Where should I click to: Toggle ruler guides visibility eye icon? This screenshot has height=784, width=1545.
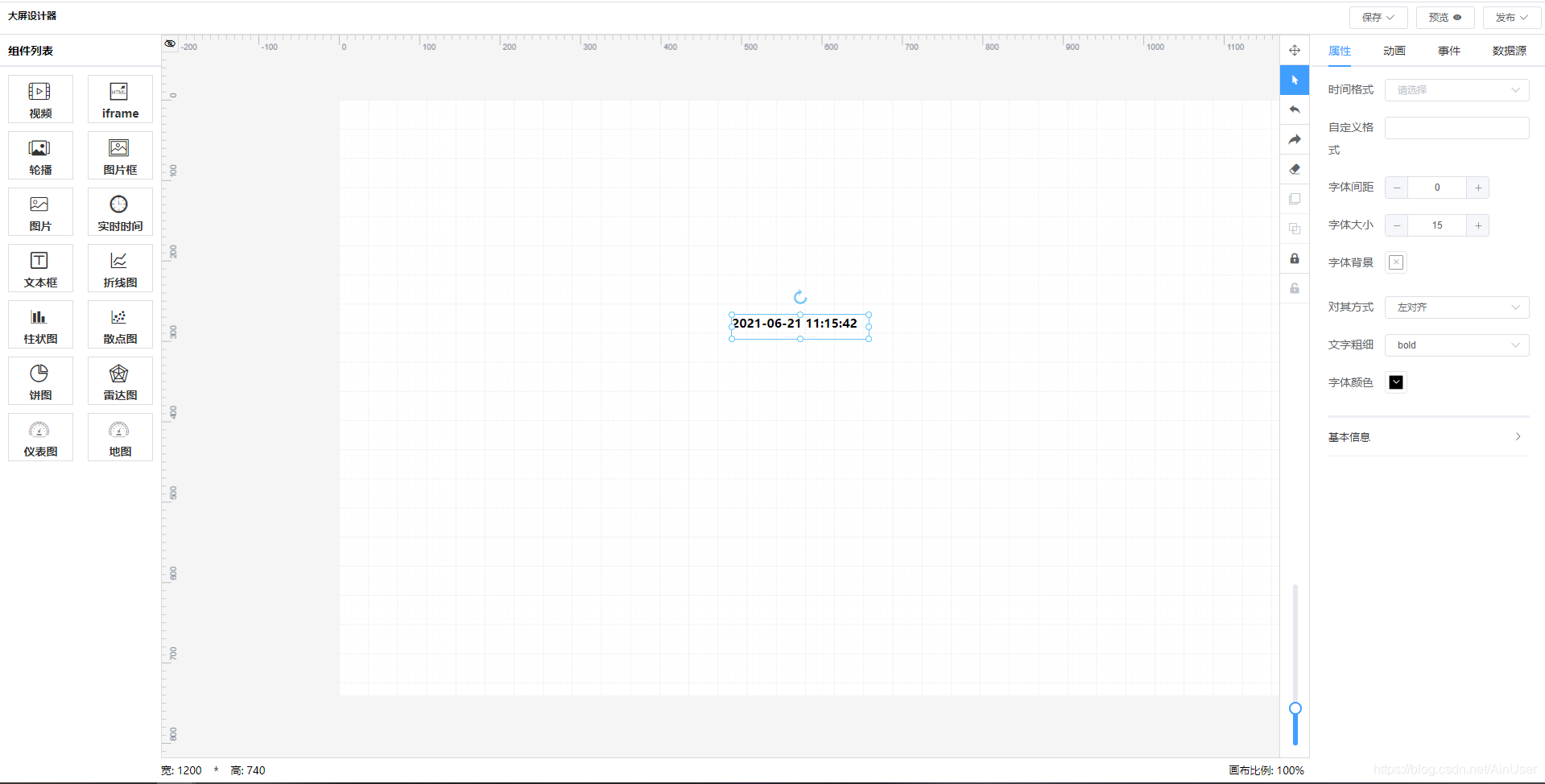[170, 43]
